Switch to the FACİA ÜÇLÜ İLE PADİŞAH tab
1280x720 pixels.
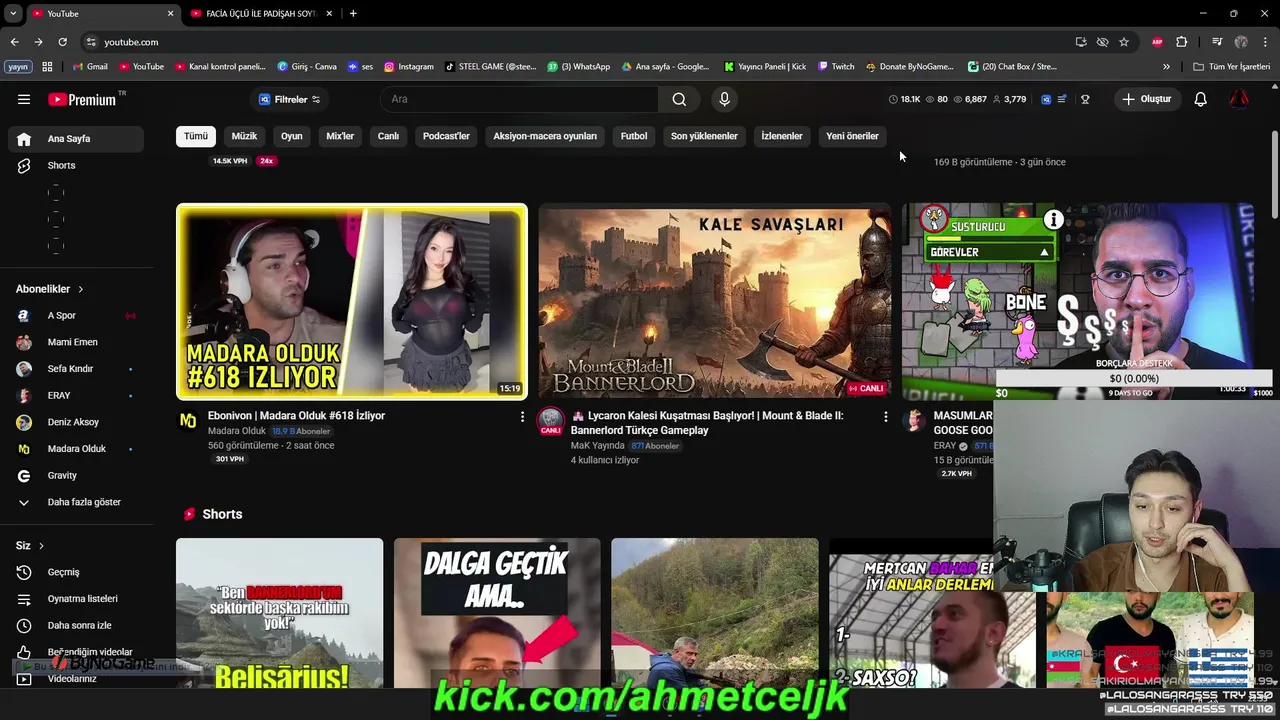pos(260,14)
